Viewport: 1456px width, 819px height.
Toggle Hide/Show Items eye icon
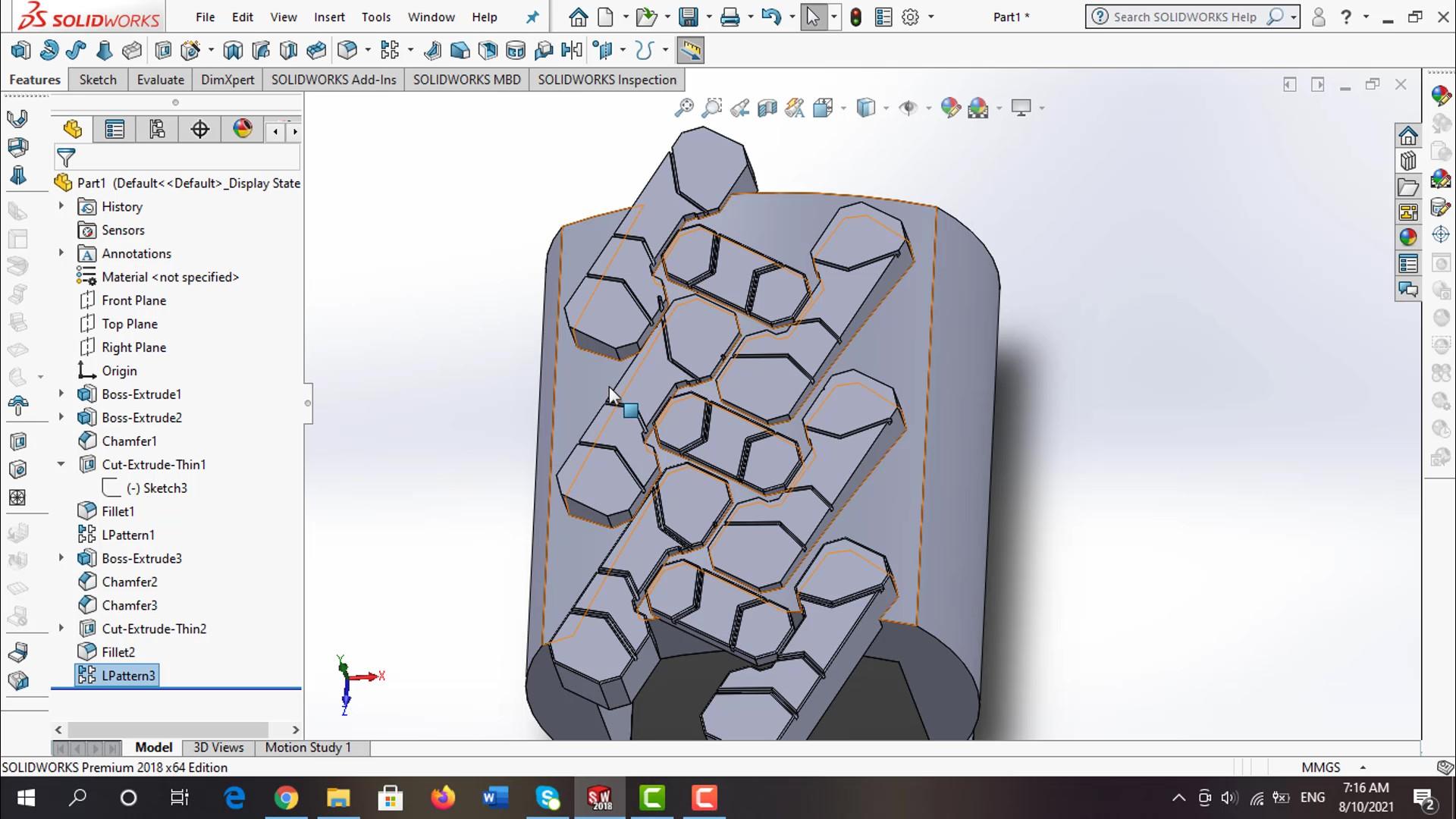coord(908,108)
